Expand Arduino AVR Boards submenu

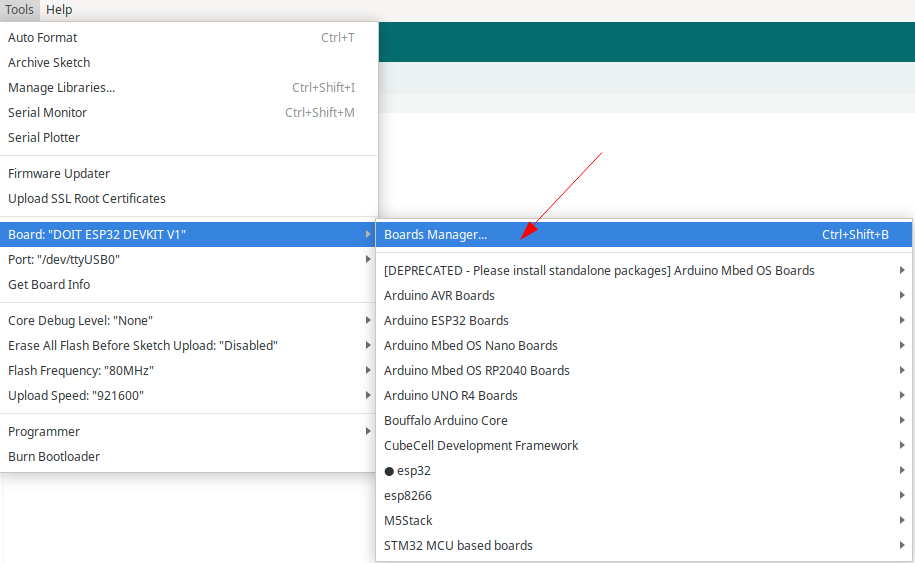(644, 296)
